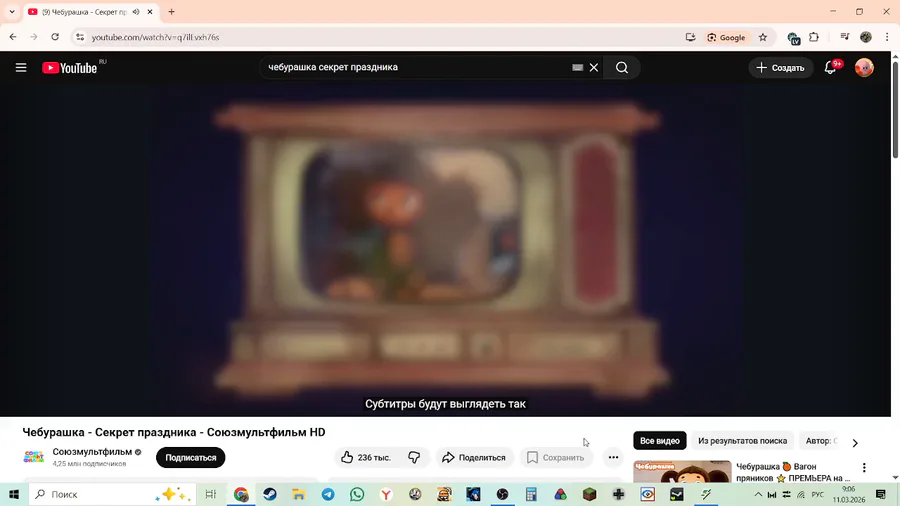900x506 pixels.
Task: Run search with the magnifier button
Action: pos(622,68)
